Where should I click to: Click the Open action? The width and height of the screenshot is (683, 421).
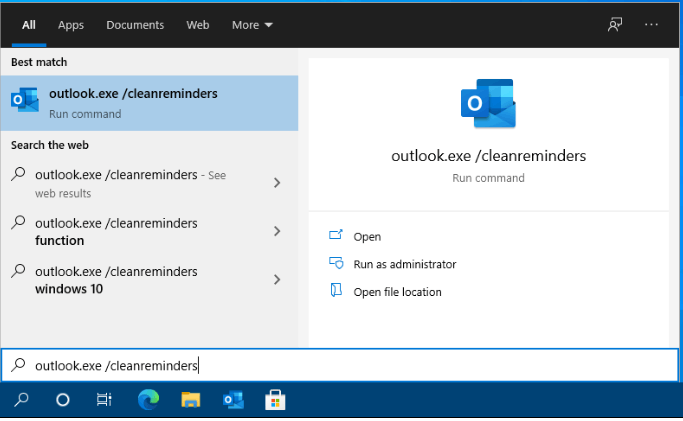coord(367,236)
